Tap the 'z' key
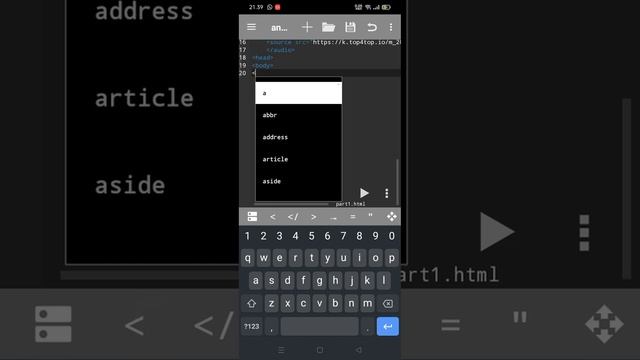640x360 pixels. (271, 303)
